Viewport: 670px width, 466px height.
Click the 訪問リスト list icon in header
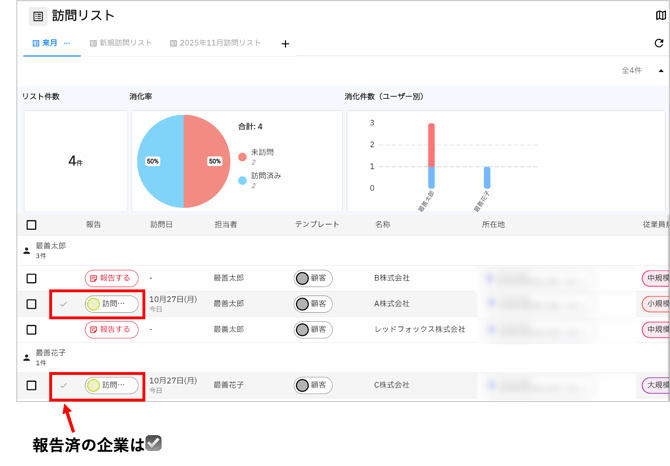click(38, 16)
